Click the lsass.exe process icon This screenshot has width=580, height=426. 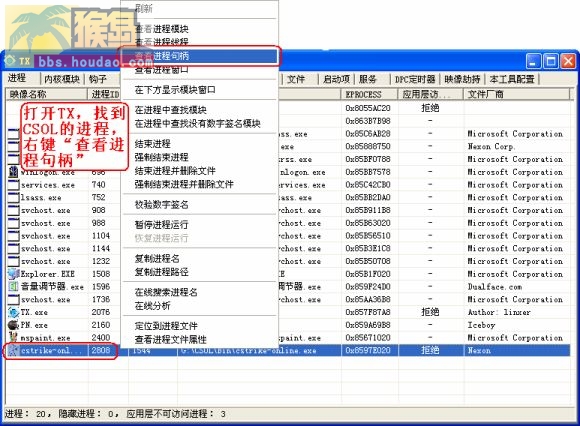click(x=13, y=197)
